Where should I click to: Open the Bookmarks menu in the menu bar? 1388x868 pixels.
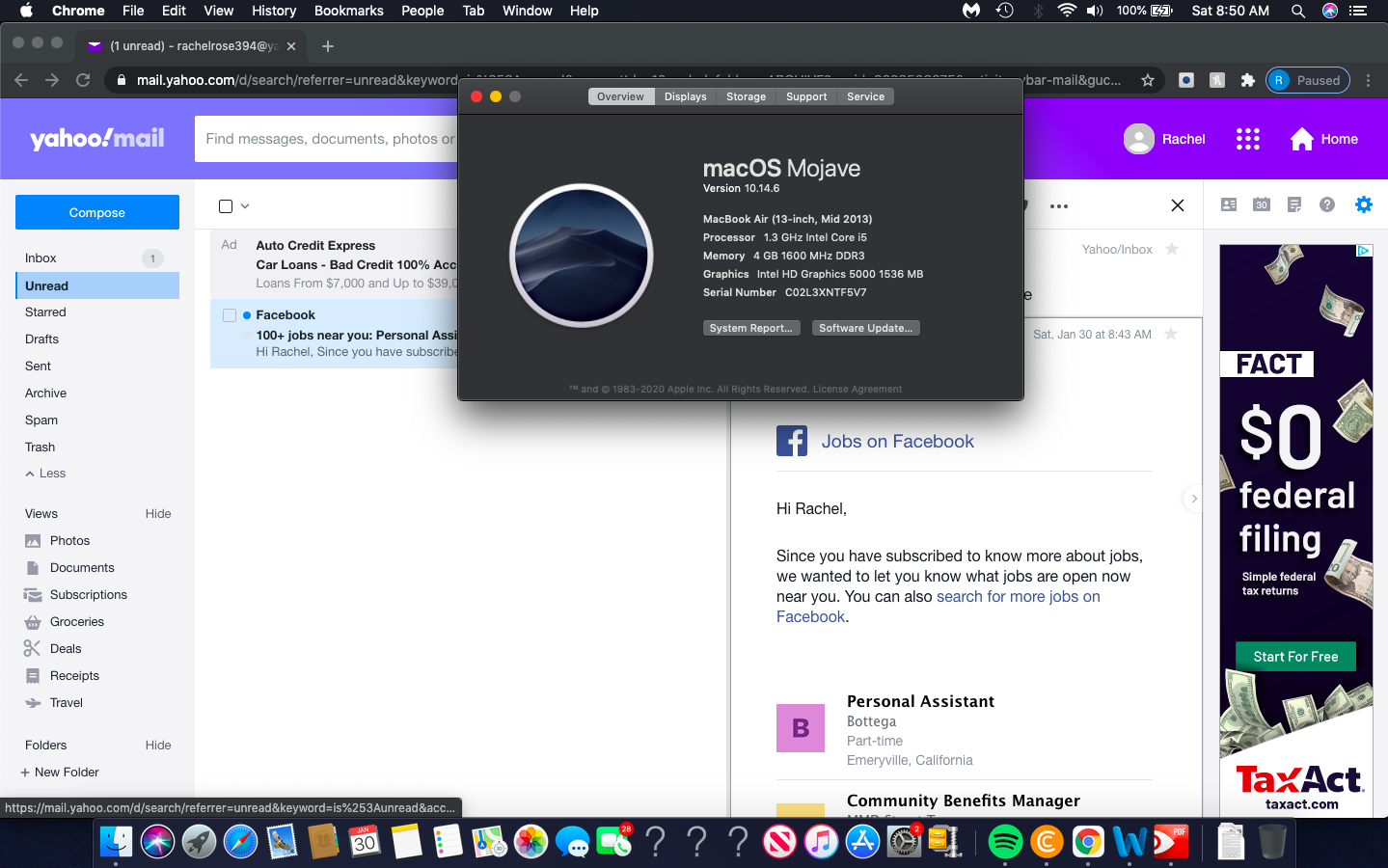coord(349,11)
